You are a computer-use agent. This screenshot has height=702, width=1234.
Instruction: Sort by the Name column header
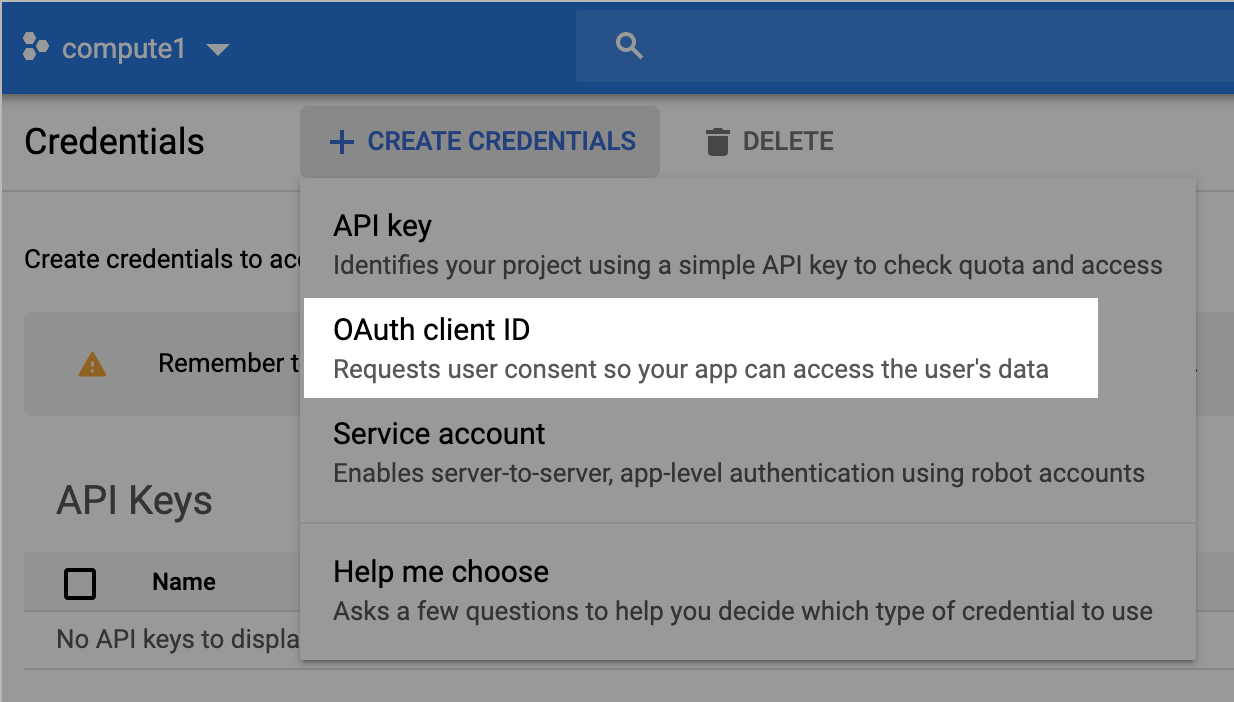coord(184,582)
